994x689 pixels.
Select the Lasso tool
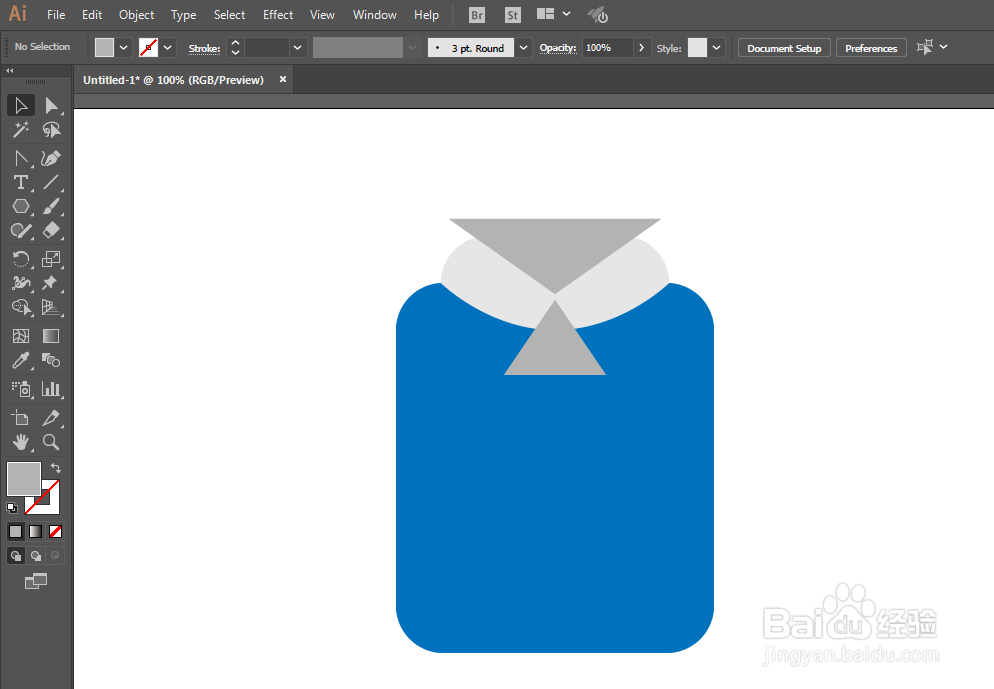click(51, 130)
